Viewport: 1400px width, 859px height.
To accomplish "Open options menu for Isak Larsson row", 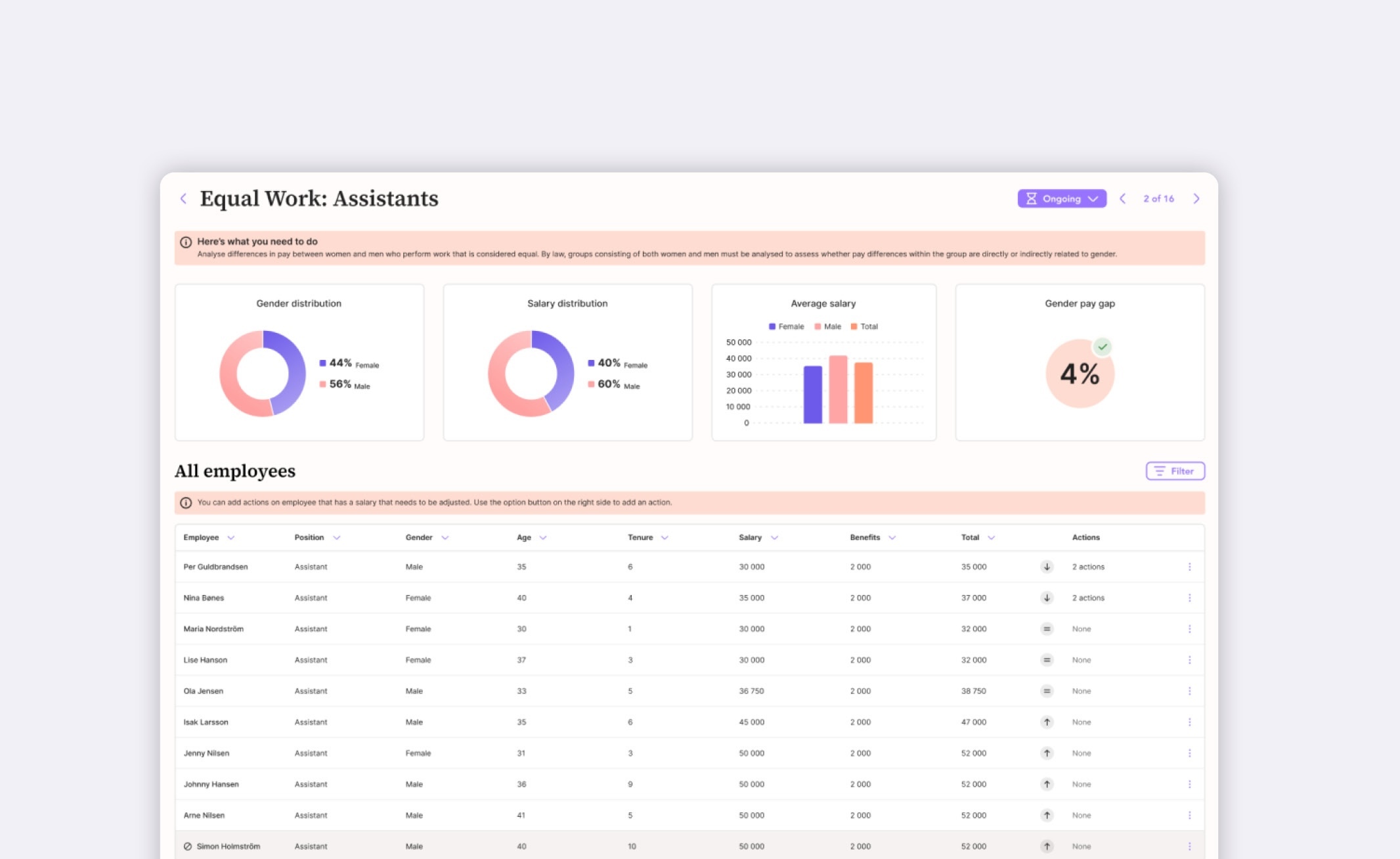I will (1189, 722).
